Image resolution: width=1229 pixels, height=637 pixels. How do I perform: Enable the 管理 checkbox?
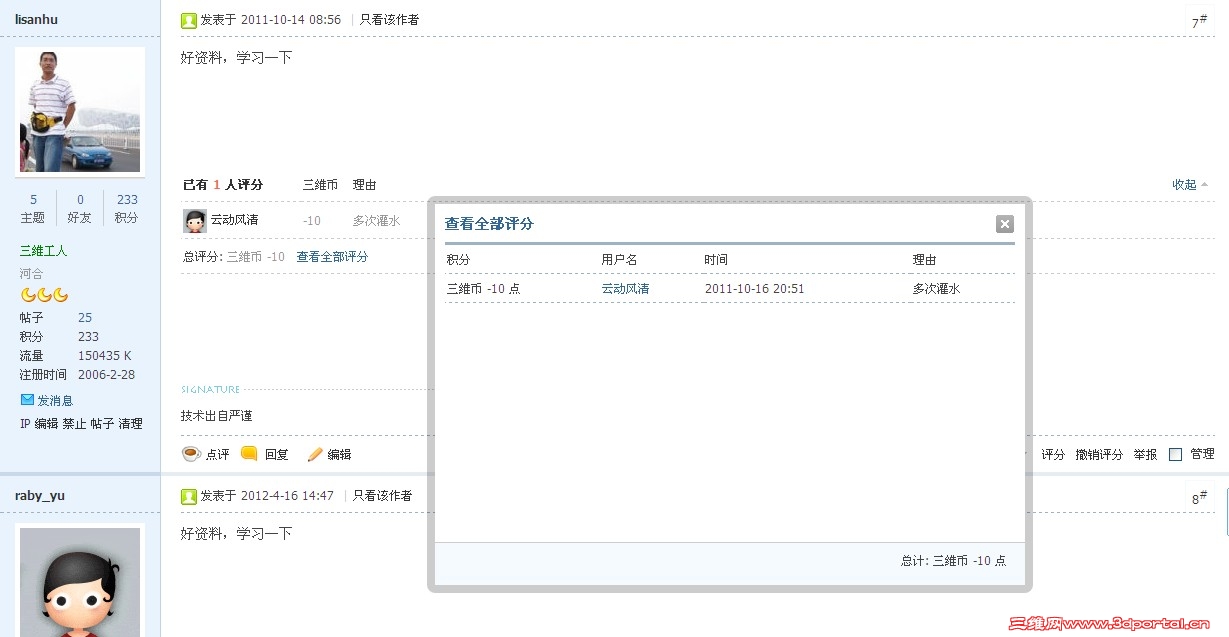click(x=1174, y=454)
